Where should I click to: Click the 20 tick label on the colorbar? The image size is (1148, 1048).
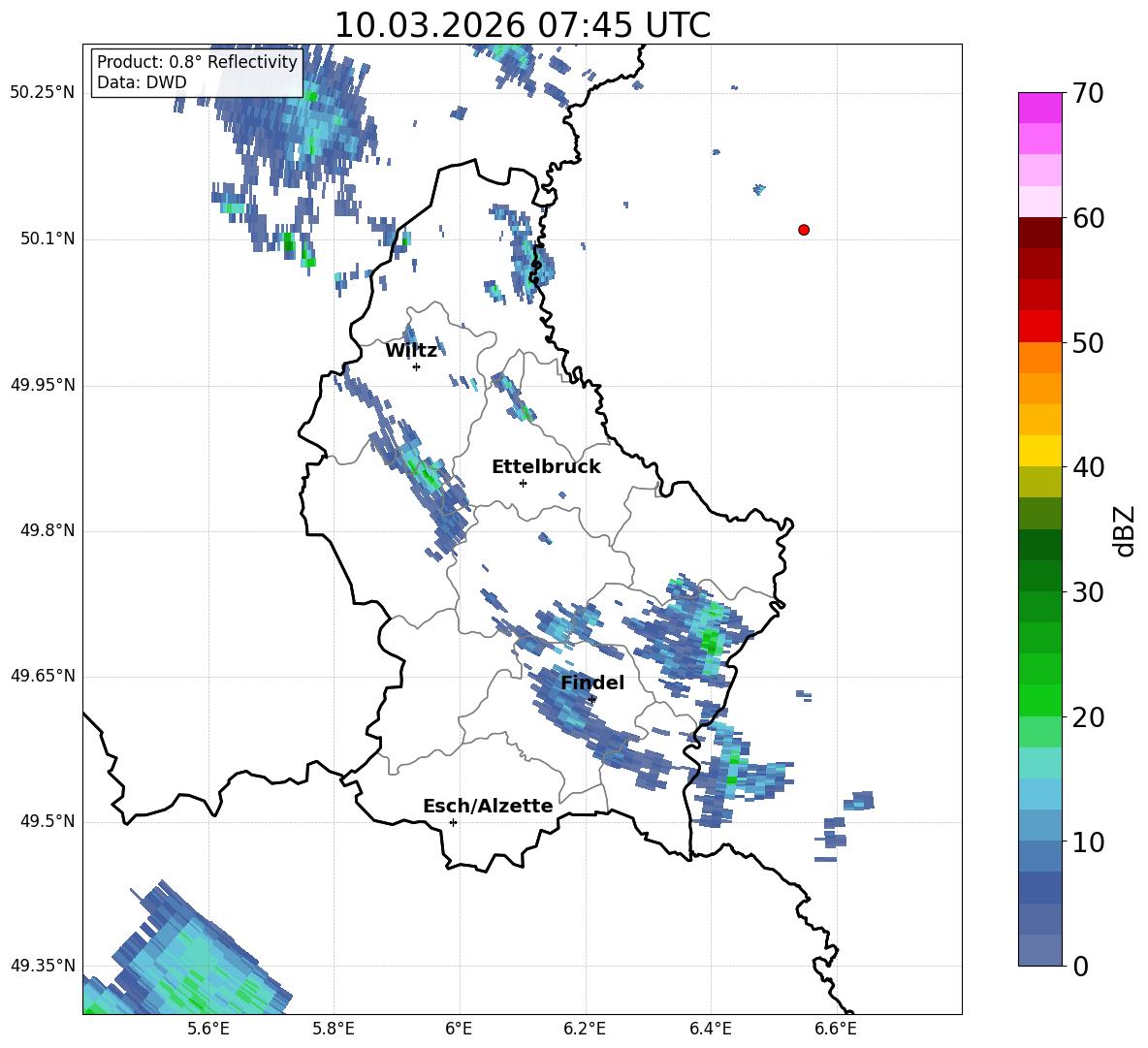[1088, 717]
